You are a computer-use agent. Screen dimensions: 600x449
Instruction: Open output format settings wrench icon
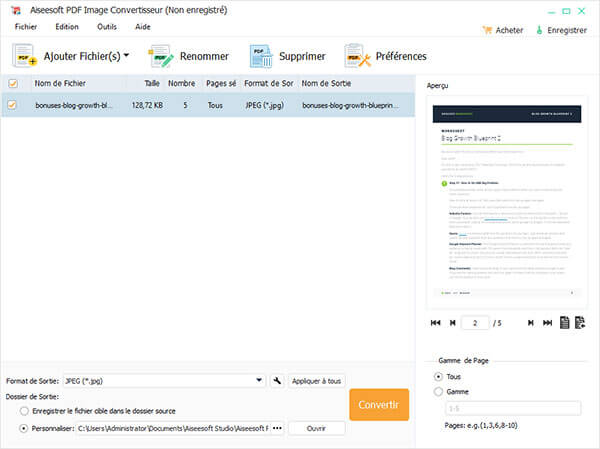276,381
